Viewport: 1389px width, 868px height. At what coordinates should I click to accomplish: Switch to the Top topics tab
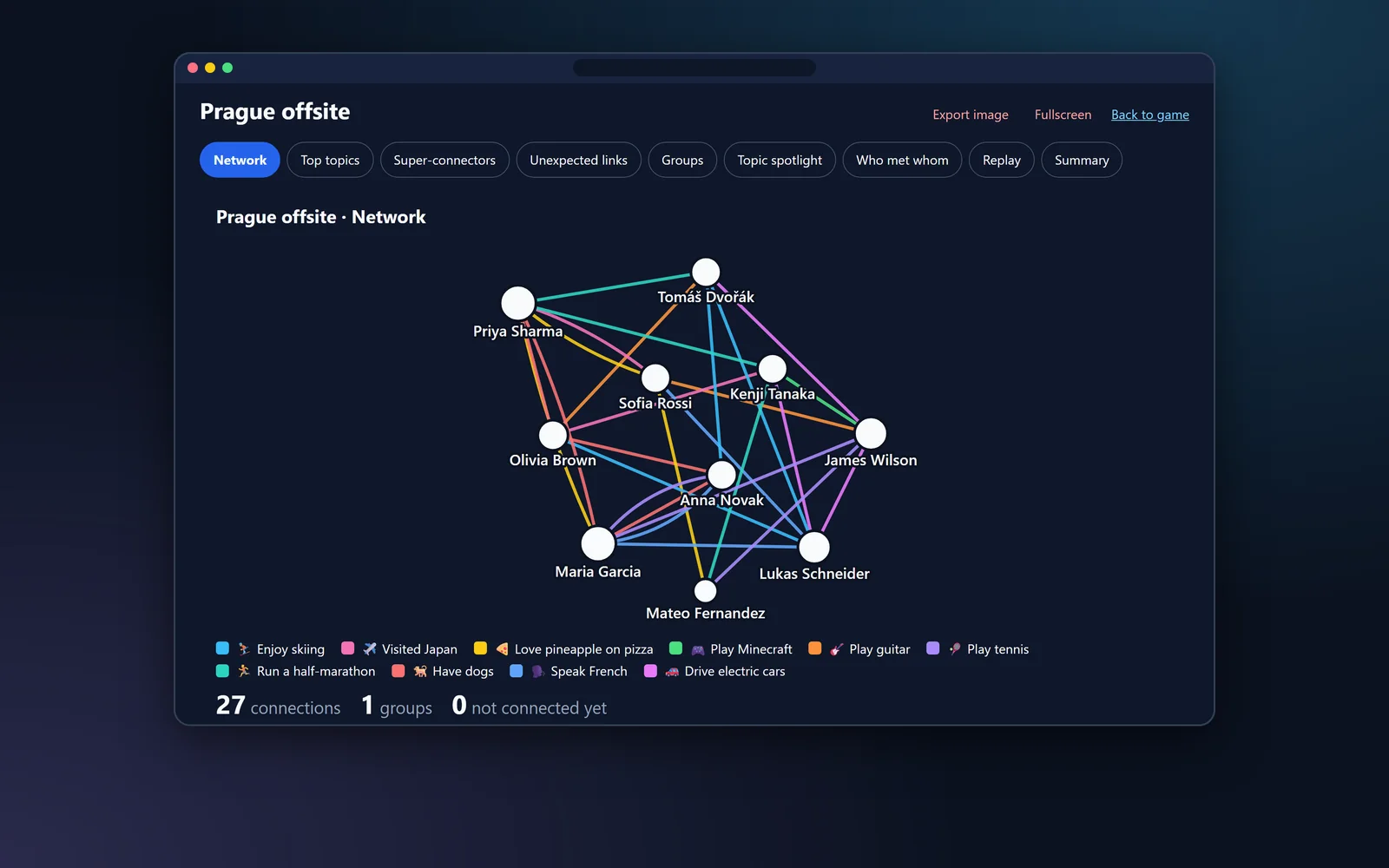330,160
